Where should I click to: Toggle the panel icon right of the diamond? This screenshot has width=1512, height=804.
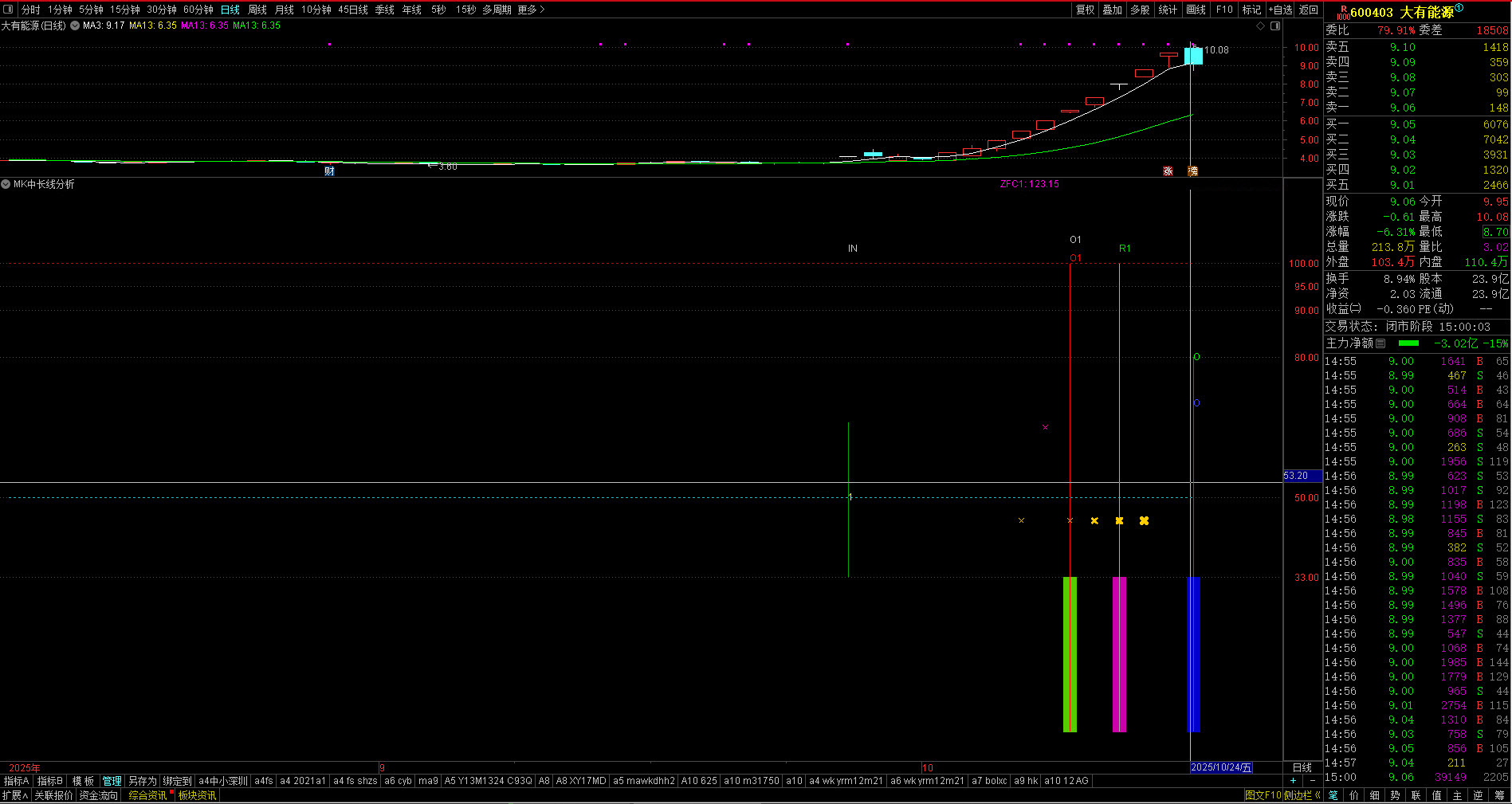coord(1275,26)
